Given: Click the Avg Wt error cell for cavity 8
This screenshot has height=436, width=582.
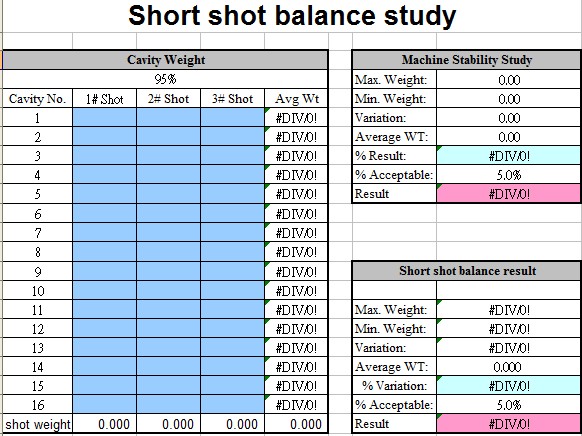Looking at the screenshot, I should click(296, 252).
